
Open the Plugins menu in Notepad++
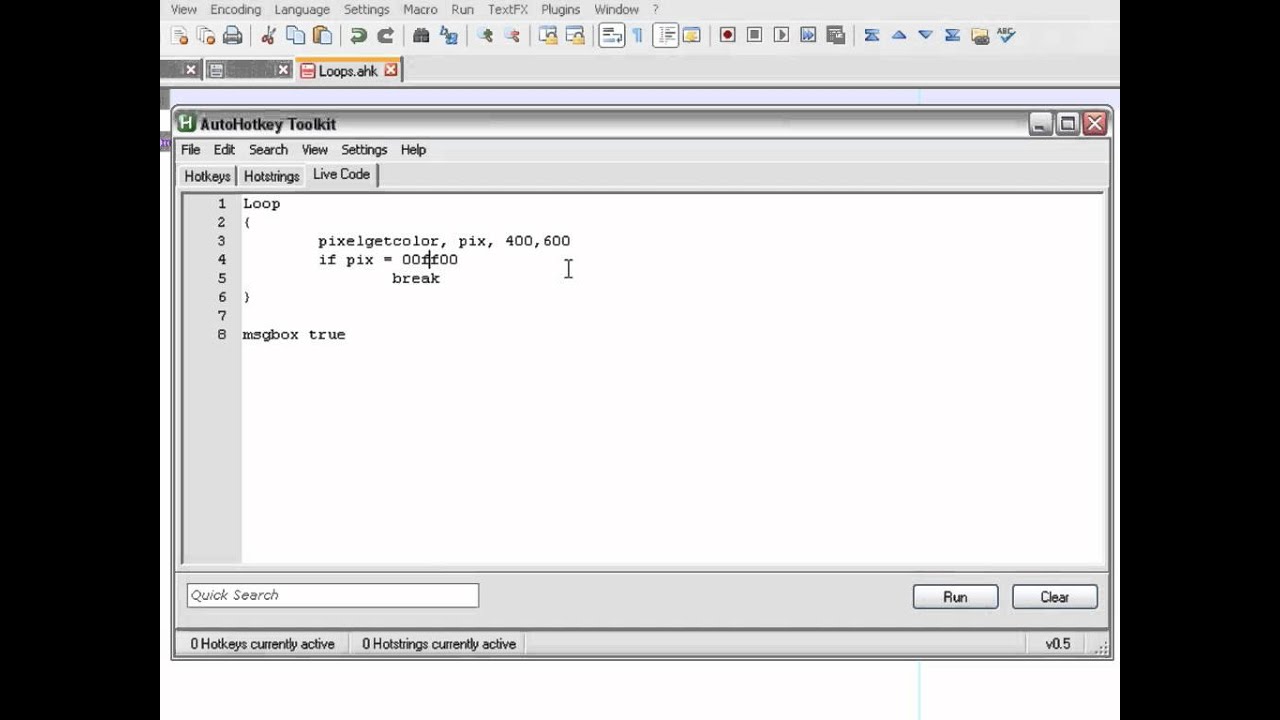click(x=560, y=9)
